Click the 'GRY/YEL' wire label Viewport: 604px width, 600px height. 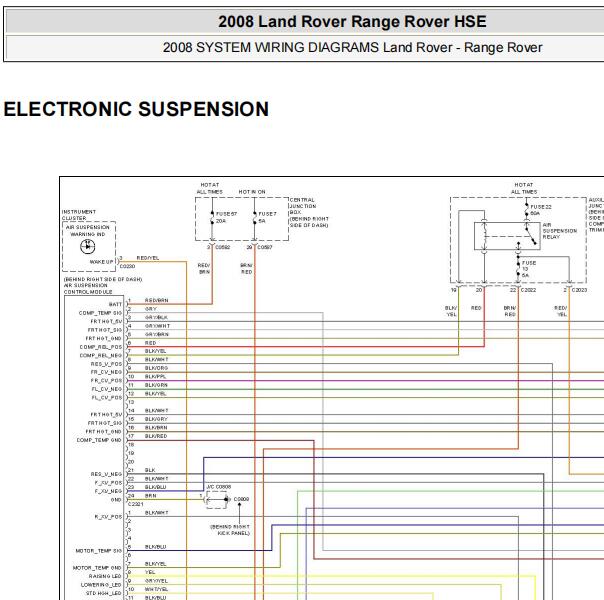(156, 581)
